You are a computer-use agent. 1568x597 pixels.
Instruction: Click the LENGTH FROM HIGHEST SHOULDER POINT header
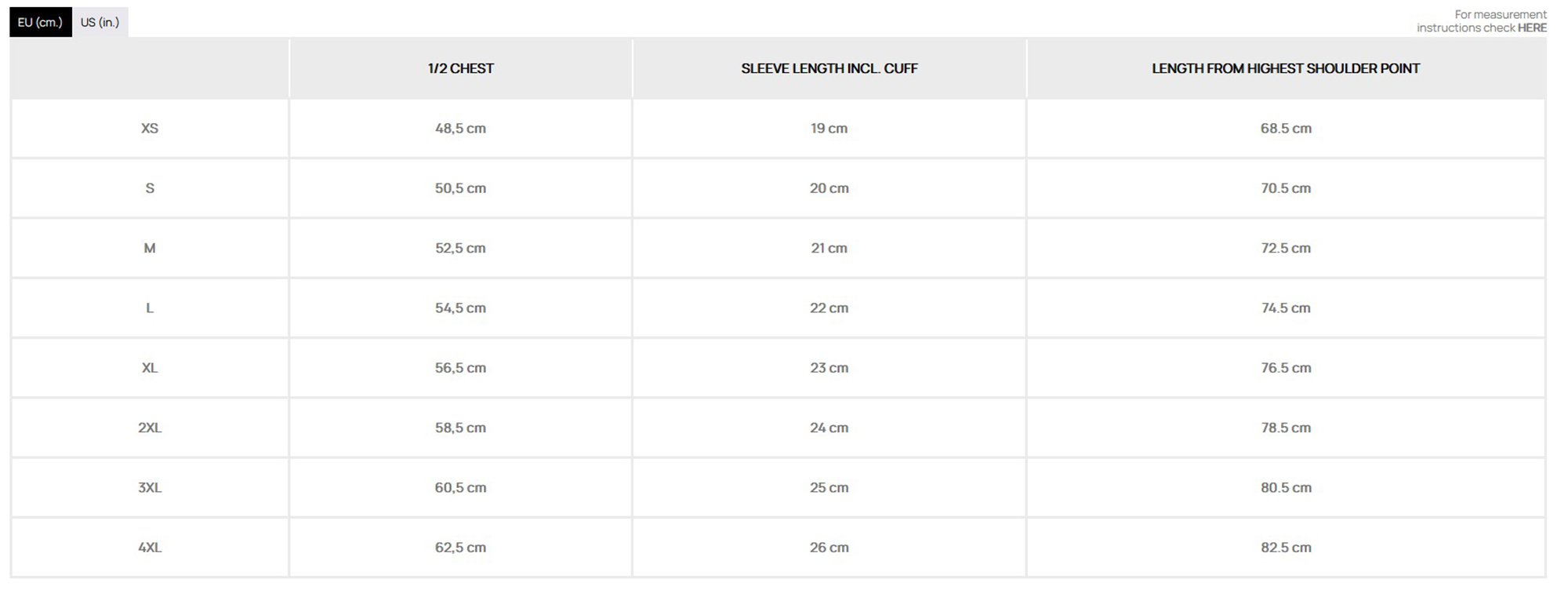(x=1285, y=68)
